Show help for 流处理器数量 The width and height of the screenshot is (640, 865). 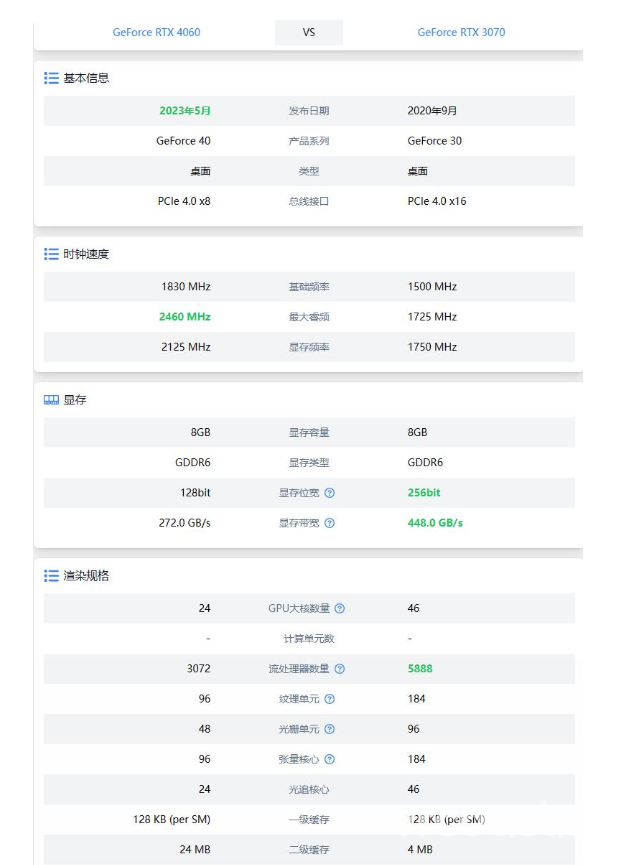click(340, 669)
